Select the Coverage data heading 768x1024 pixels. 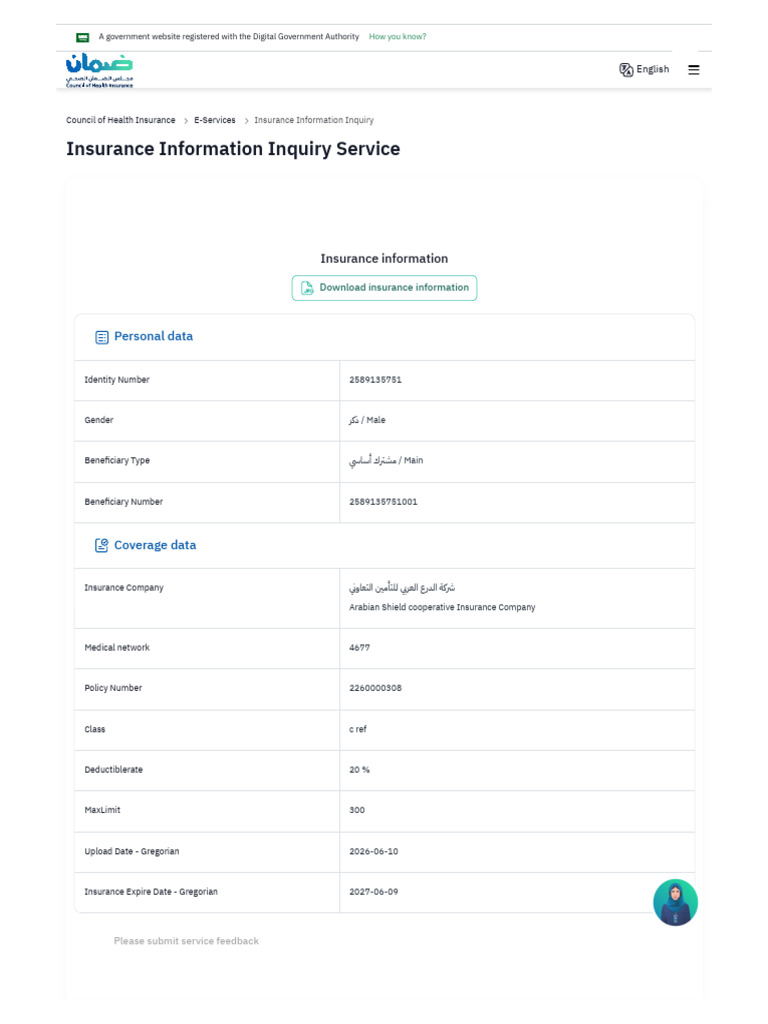[155, 545]
